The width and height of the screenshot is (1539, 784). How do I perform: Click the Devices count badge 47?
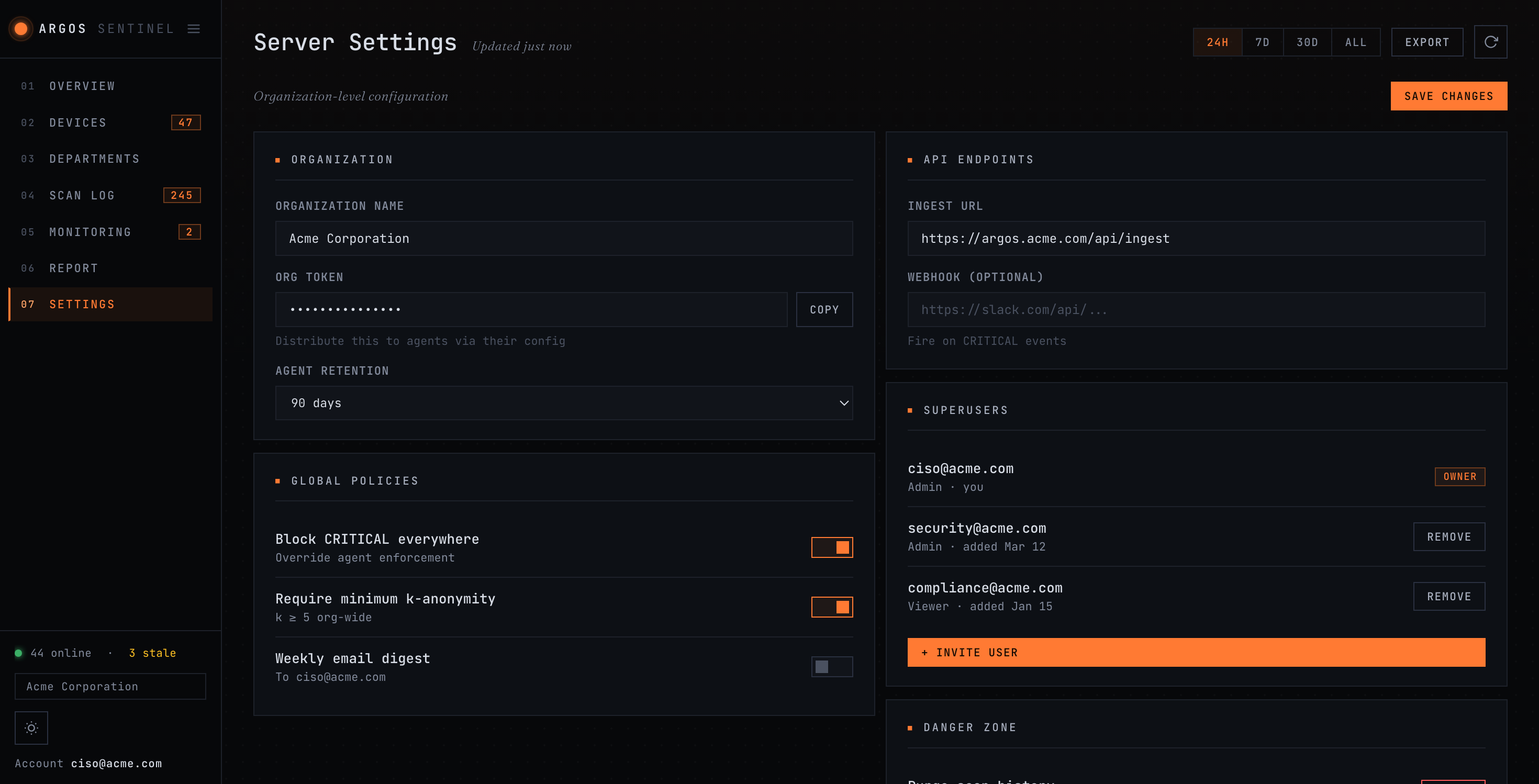click(186, 122)
